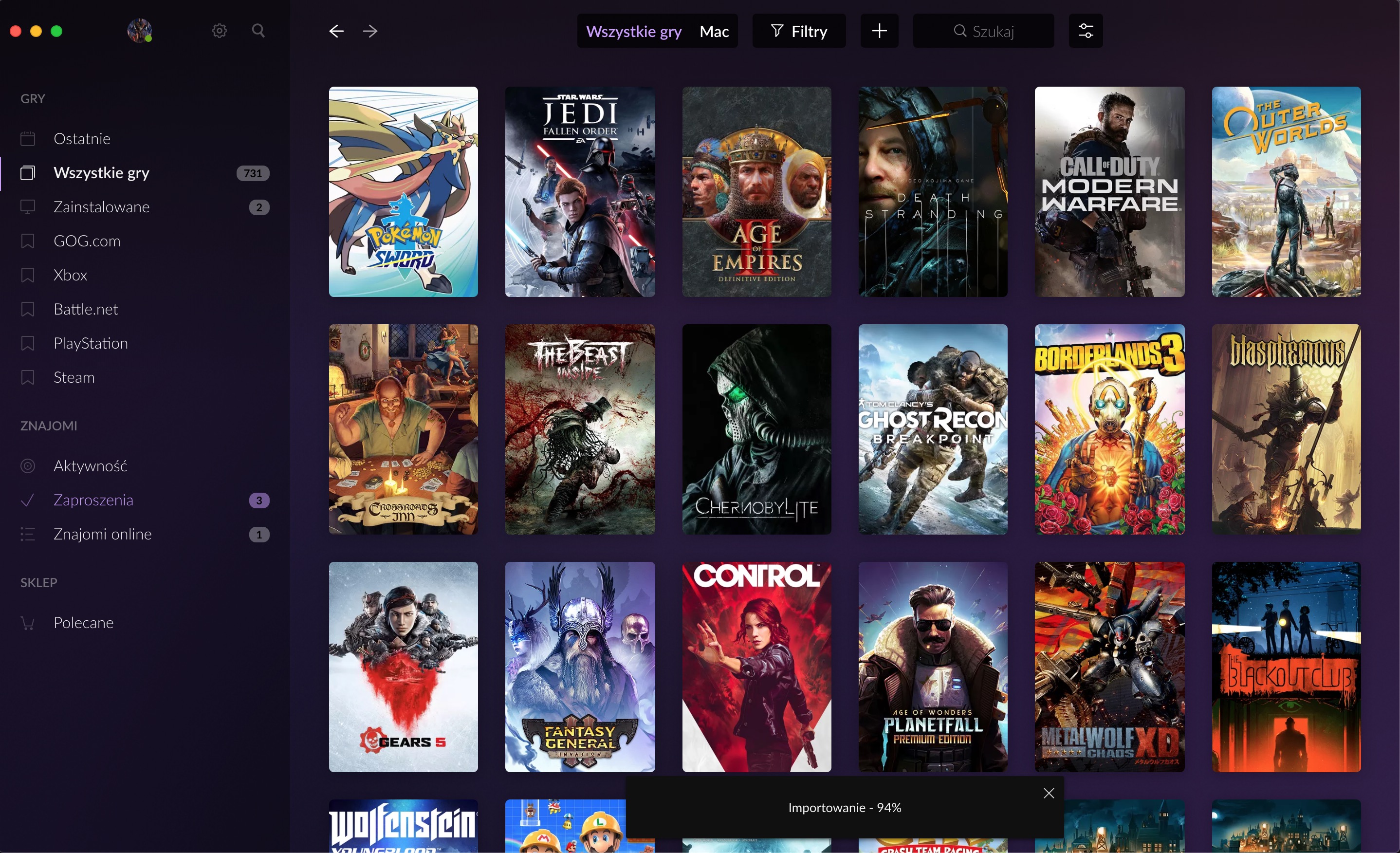Click the Znajomi online badge showing 1
Image resolution: width=1400 pixels, height=853 pixels.
tap(259, 535)
